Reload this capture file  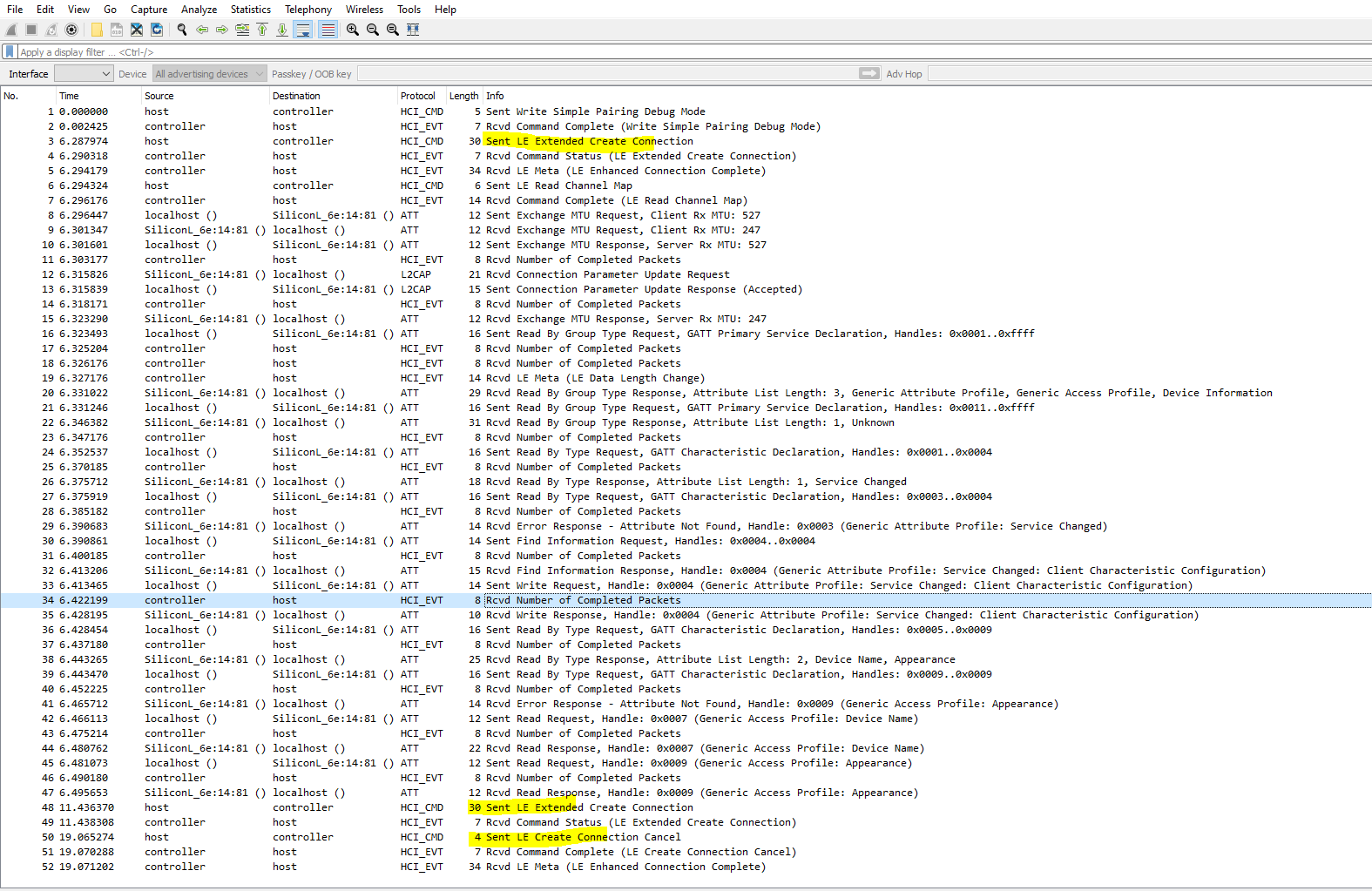click(x=157, y=30)
